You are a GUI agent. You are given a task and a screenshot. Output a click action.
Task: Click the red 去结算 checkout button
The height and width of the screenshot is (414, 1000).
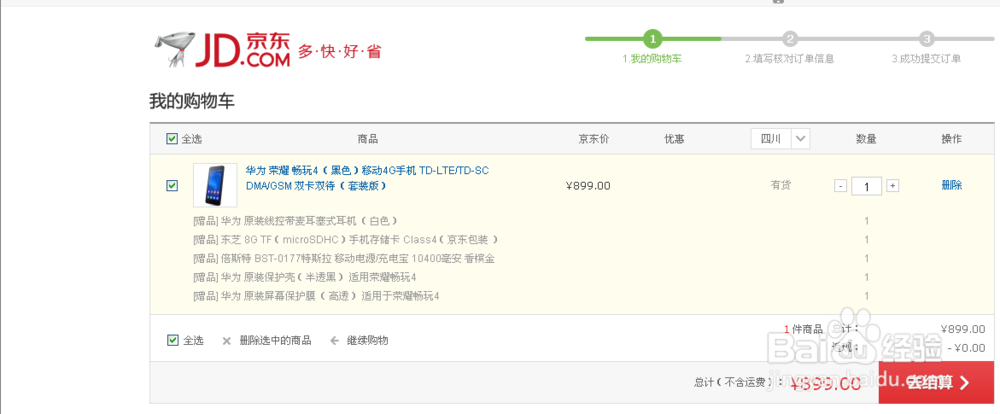pyautogui.click(x=937, y=382)
